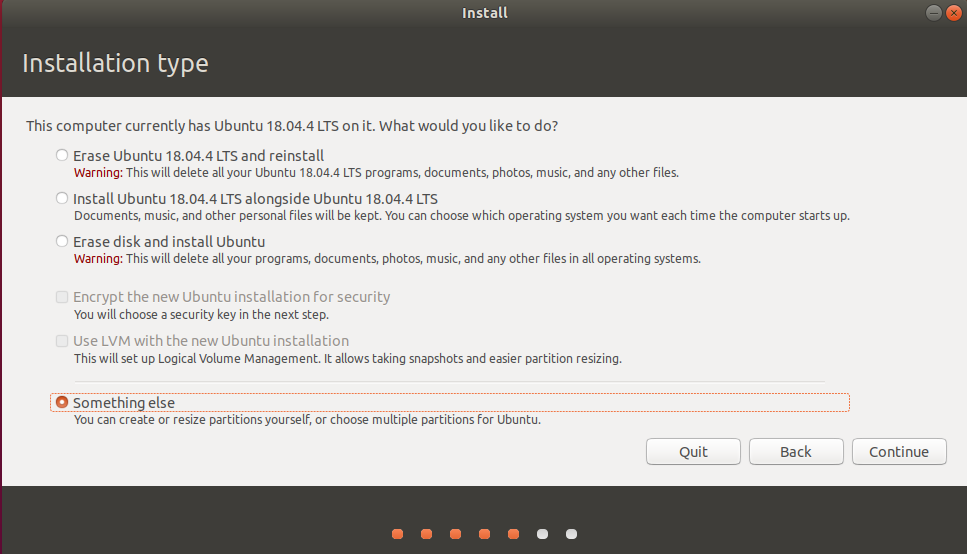This screenshot has width=967, height=554.
Task: Click the Quit button
Action: click(693, 452)
